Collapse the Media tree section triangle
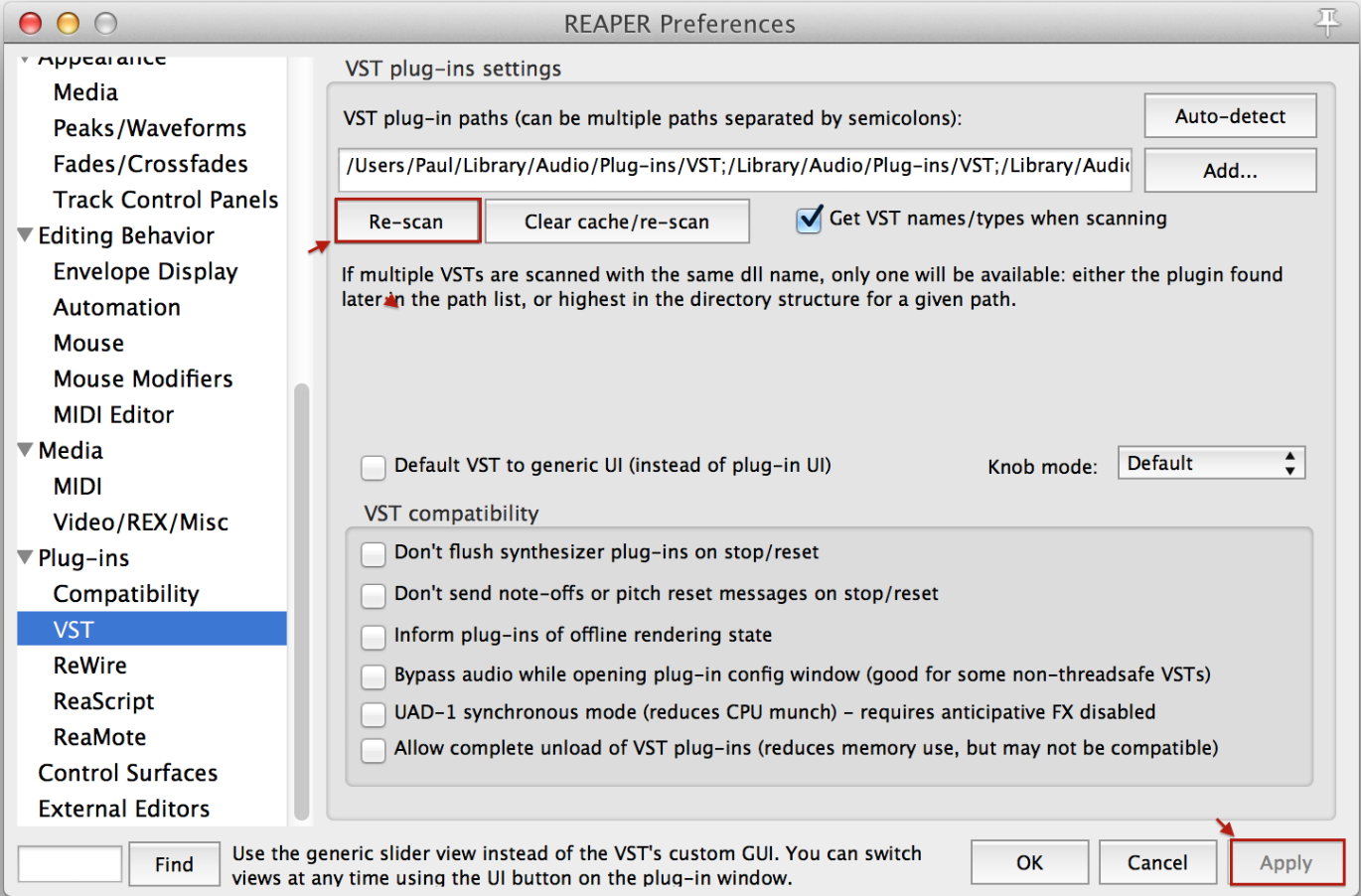Viewport: 1361px width, 896px height. tap(26, 450)
